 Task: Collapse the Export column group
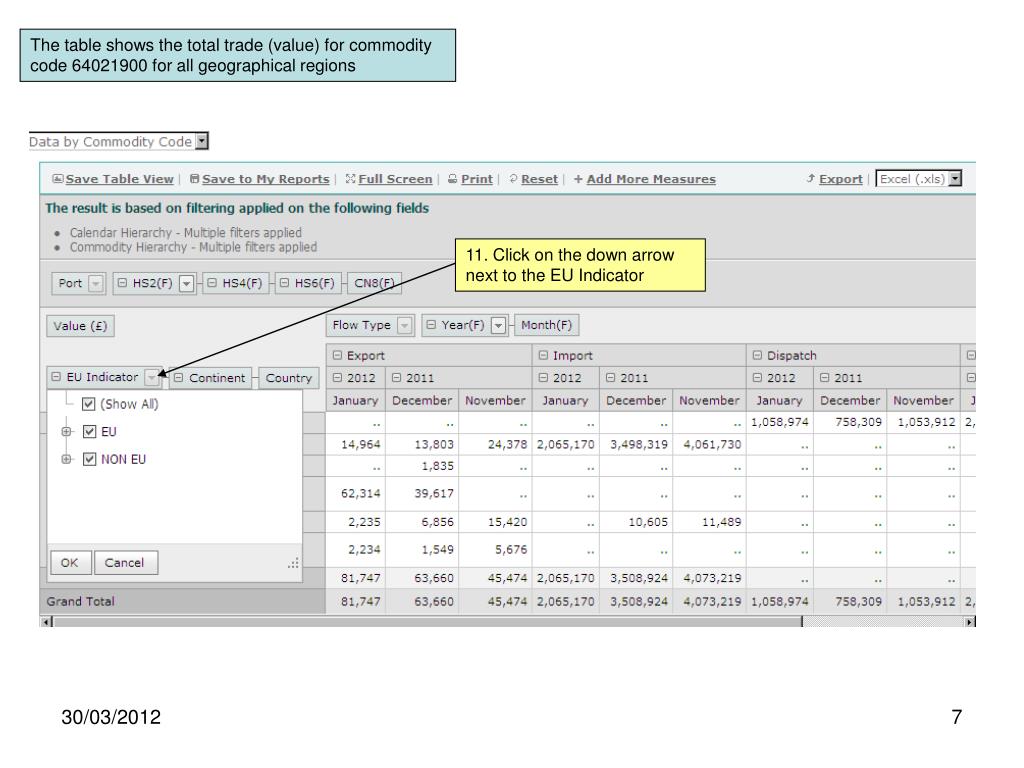pyautogui.click(x=337, y=355)
